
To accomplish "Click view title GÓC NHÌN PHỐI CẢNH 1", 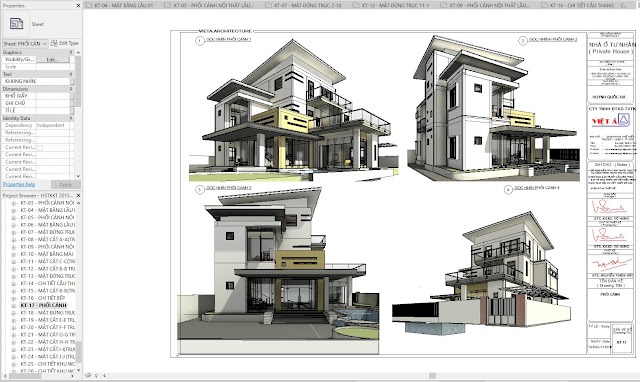I will click(x=229, y=40).
